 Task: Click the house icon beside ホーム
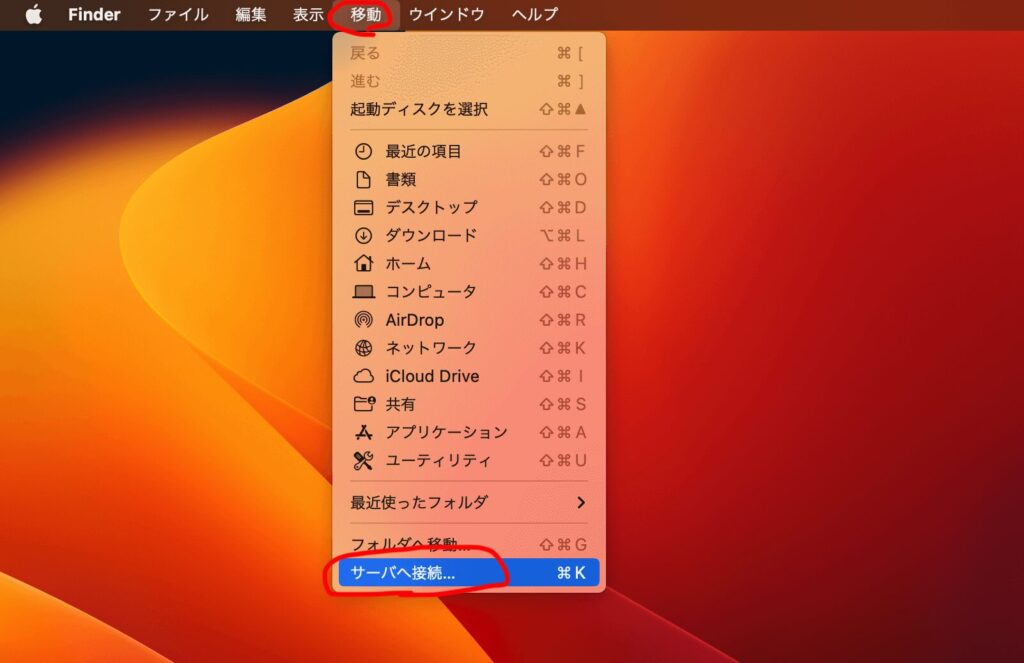364,264
